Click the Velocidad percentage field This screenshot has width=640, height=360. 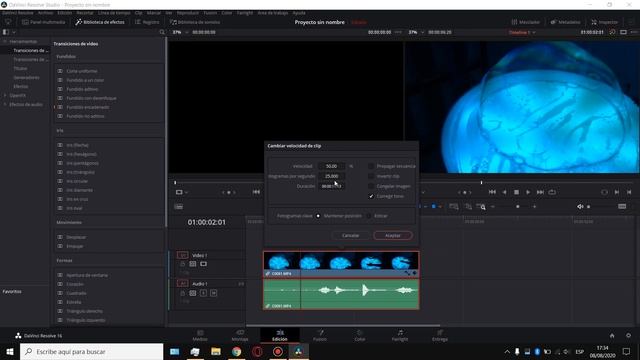[331, 166]
